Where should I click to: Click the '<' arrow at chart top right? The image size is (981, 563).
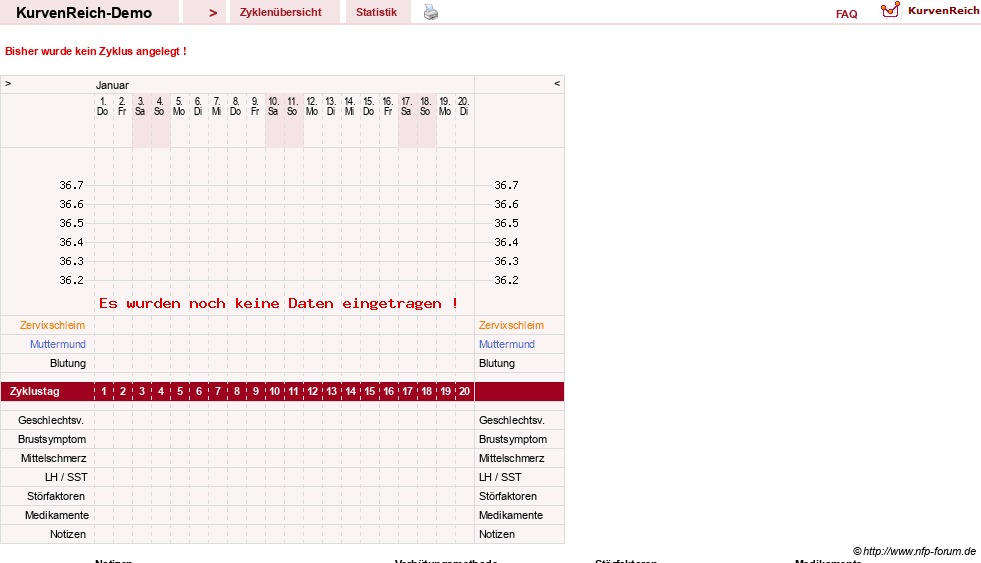pyautogui.click(x=557, y=83)
